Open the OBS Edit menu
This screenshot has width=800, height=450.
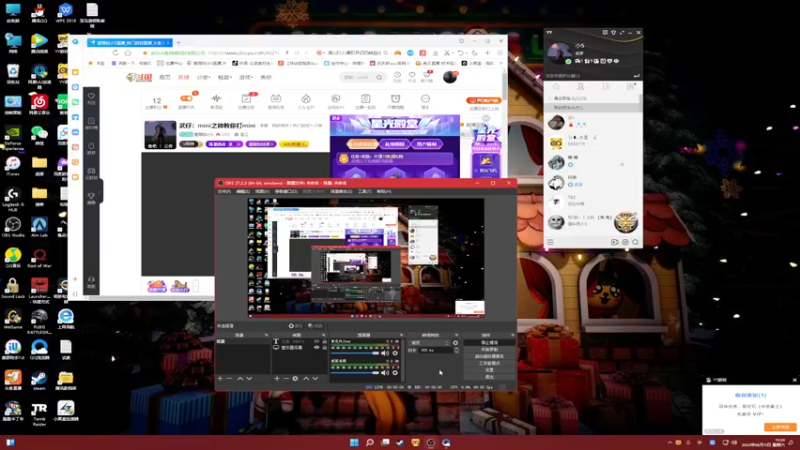click(243, 191)
